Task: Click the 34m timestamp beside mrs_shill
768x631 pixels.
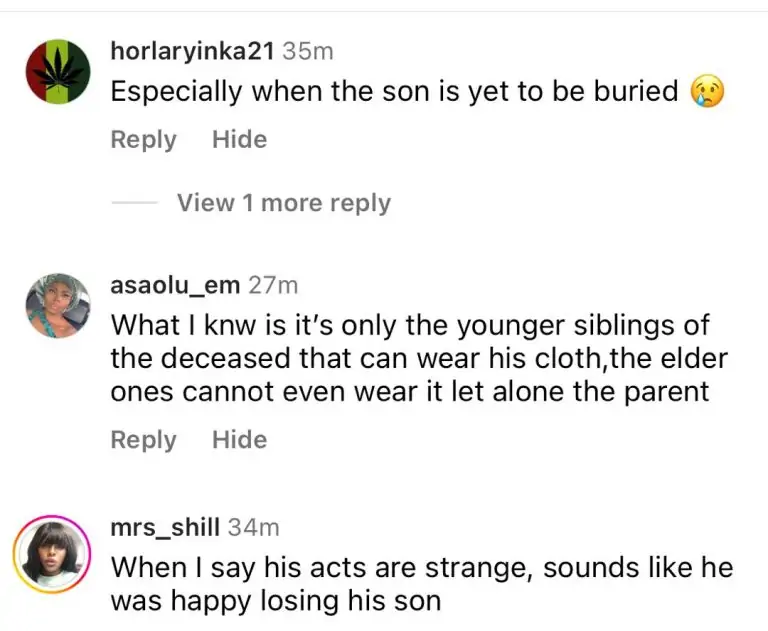Action: point(254,526)
